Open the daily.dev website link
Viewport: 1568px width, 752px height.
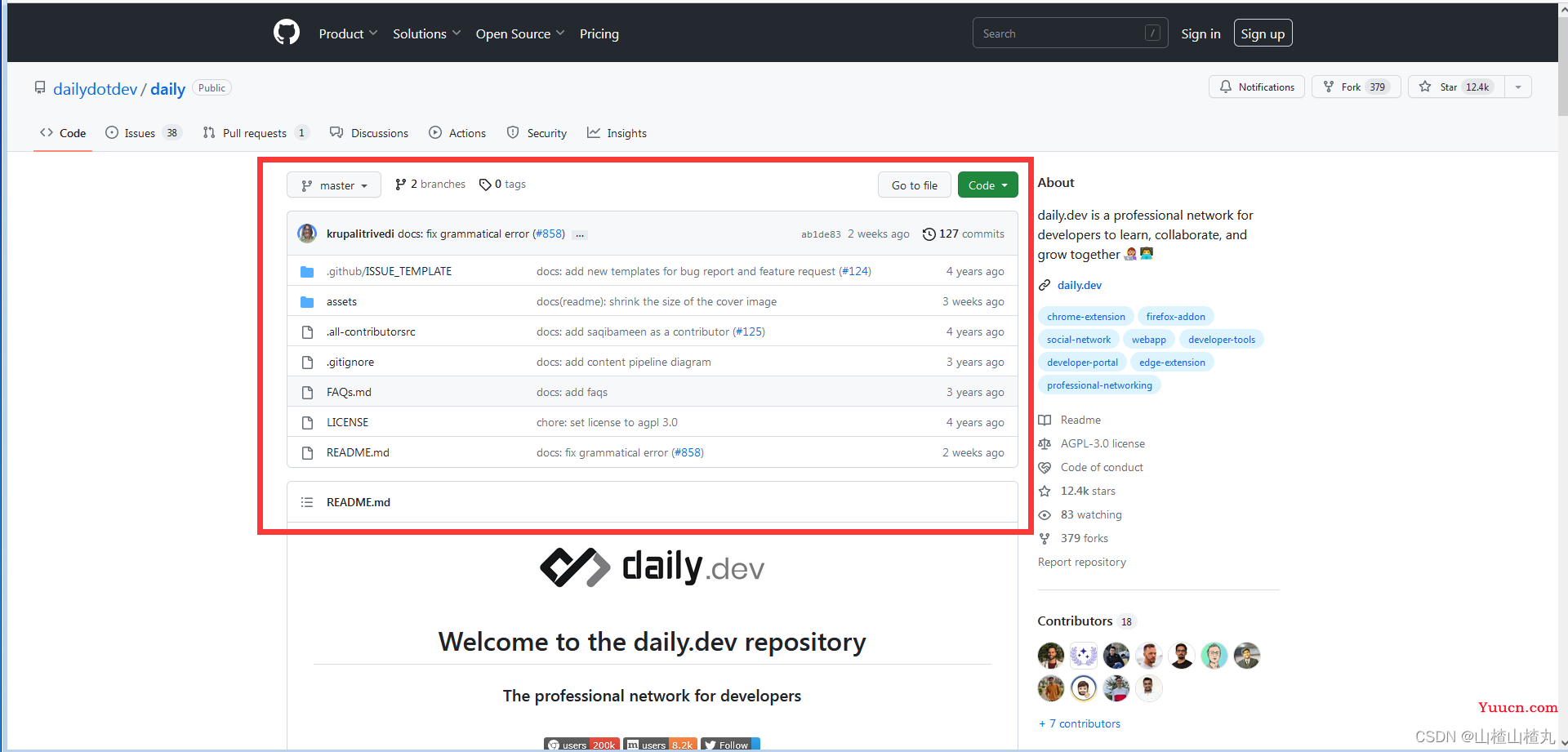pos(1079,285)
